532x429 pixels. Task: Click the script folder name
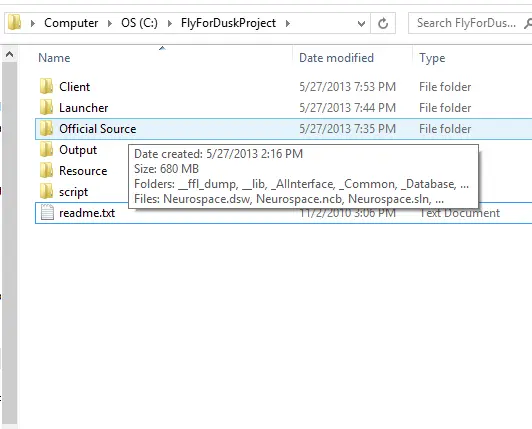pyautogui.click(x=73, y=192)
